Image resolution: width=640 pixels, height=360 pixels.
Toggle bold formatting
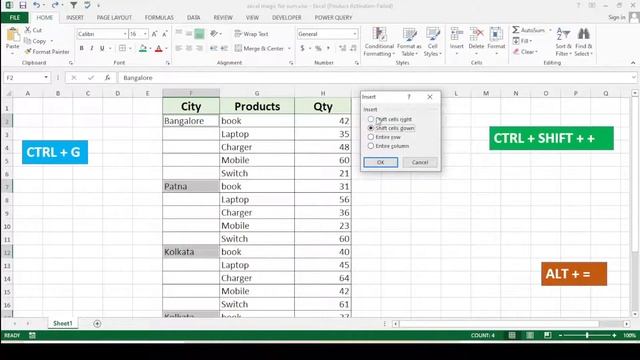pos(82,48)
